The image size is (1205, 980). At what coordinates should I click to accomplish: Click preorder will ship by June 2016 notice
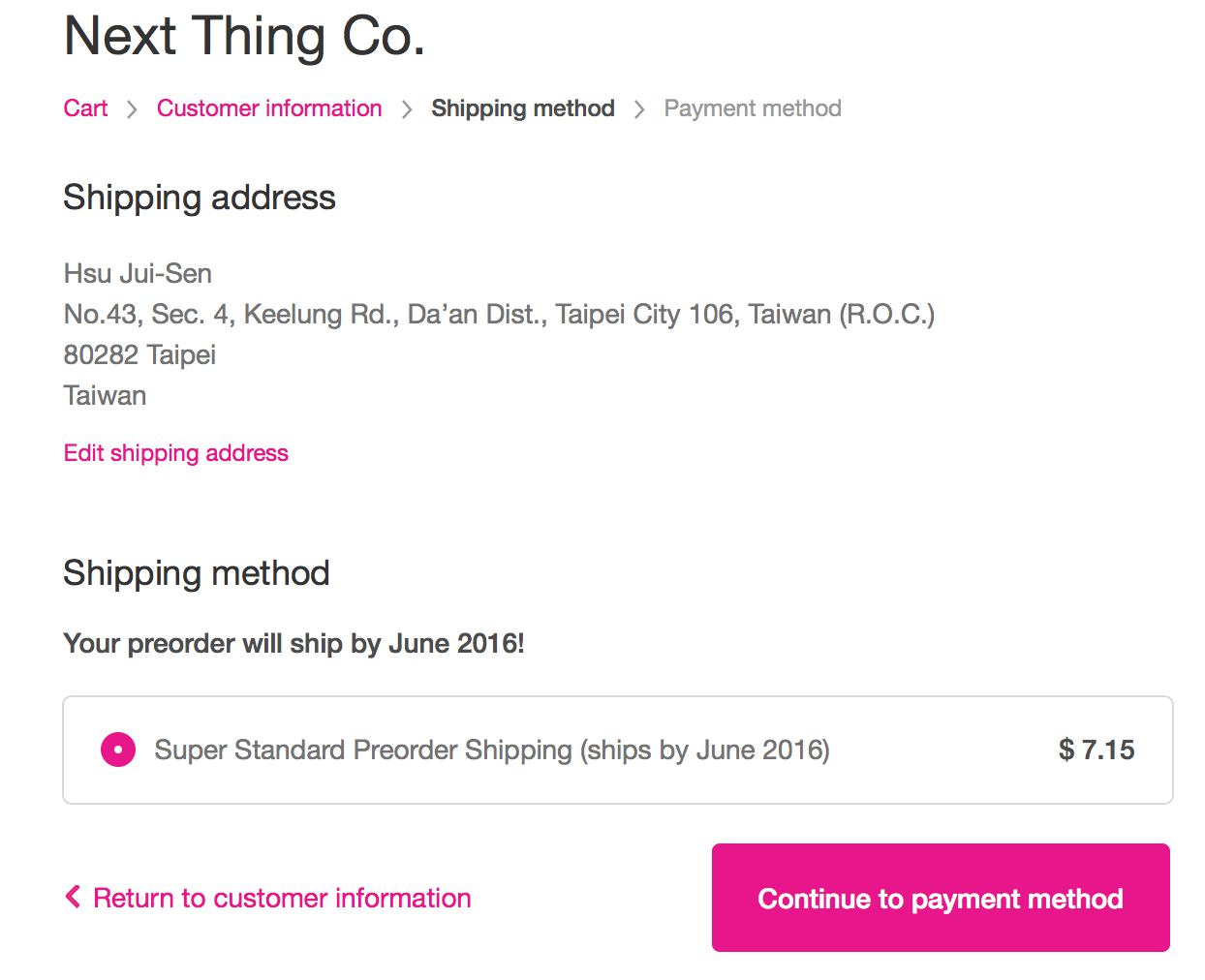(294, 644)
